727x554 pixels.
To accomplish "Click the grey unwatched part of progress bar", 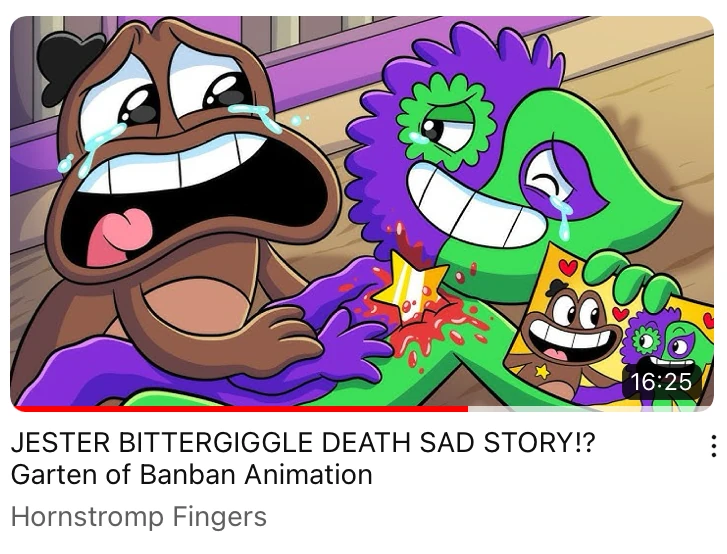I will tap(589, 408).
